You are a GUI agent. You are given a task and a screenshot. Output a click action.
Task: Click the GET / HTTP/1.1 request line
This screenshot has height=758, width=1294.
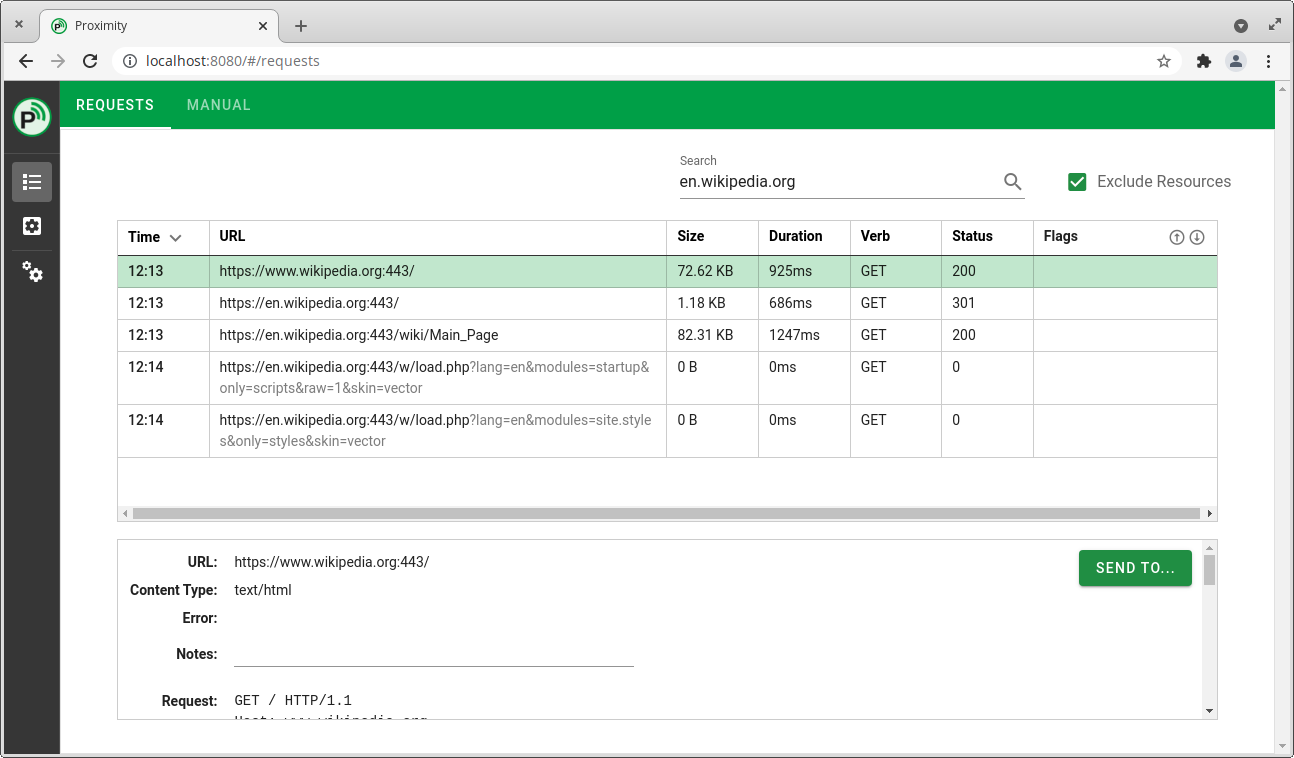coord(293,701)
